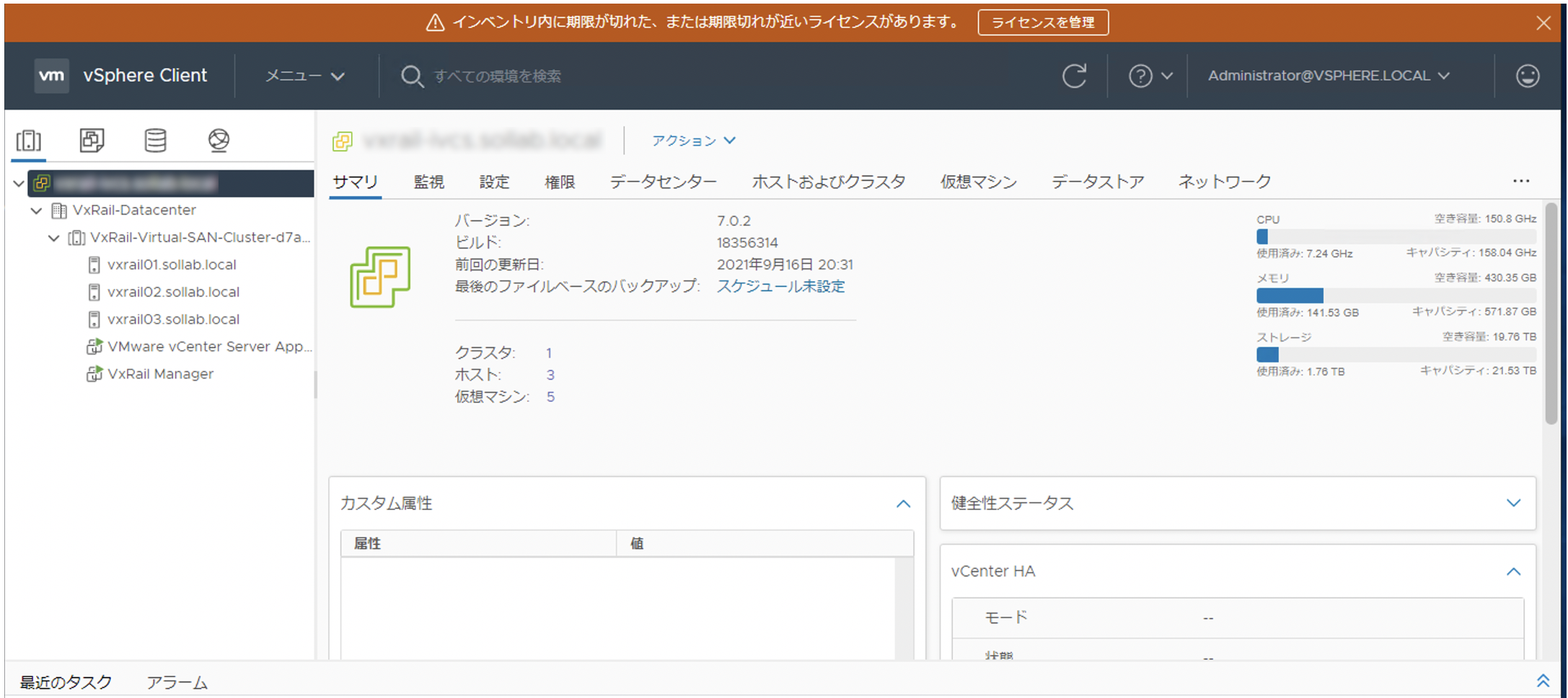
Task: Switch to VMs and Templates inventory icon
Action: click(x=92, y=140)
